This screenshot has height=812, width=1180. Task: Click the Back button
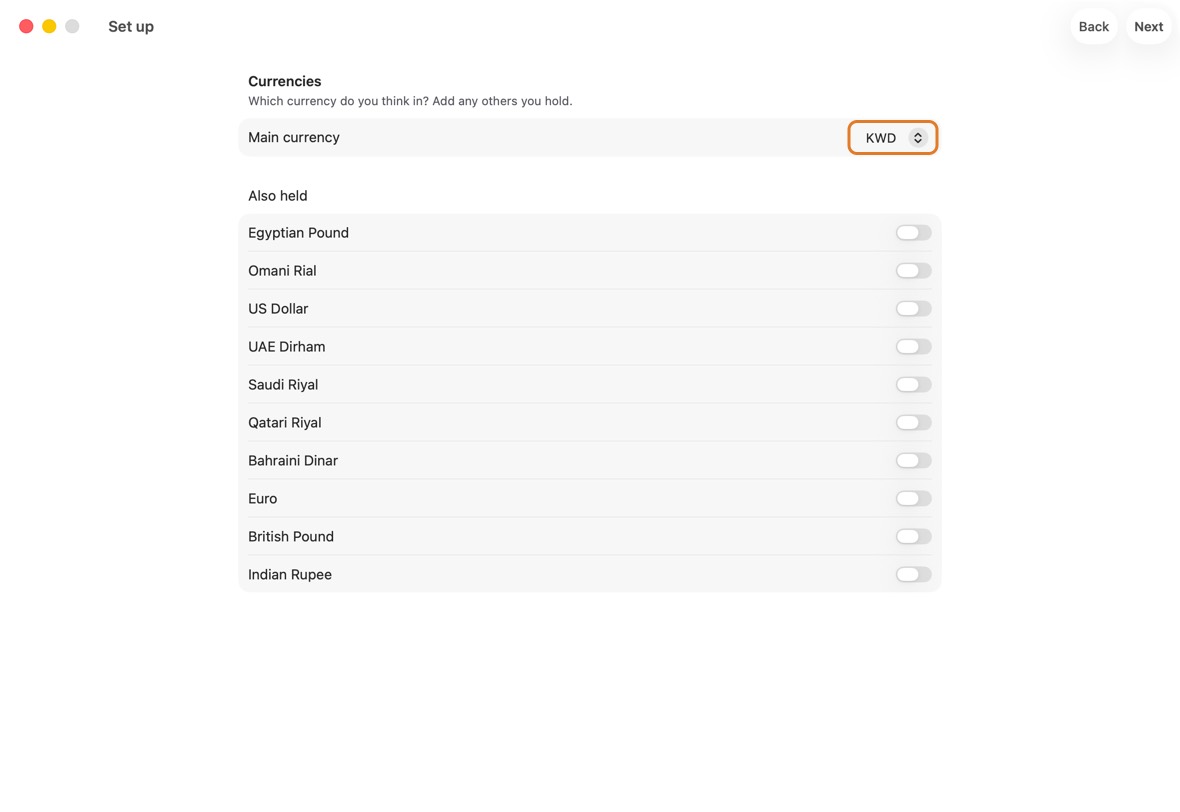[1093, 26]
